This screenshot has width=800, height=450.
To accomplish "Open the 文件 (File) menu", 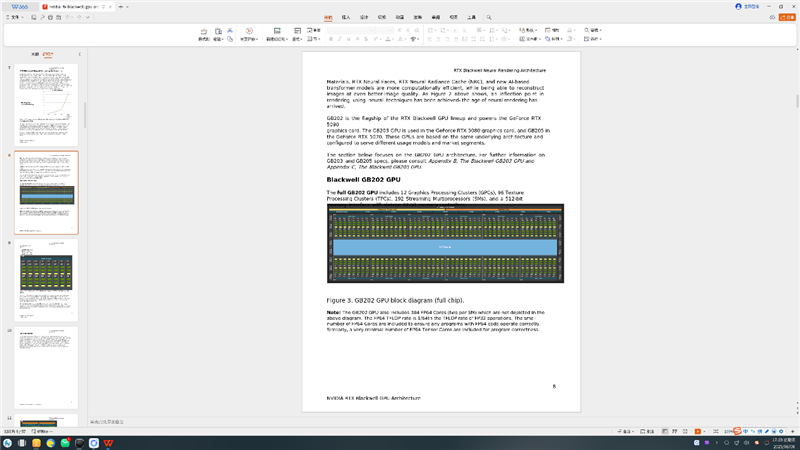I will (x=14, y=17).
